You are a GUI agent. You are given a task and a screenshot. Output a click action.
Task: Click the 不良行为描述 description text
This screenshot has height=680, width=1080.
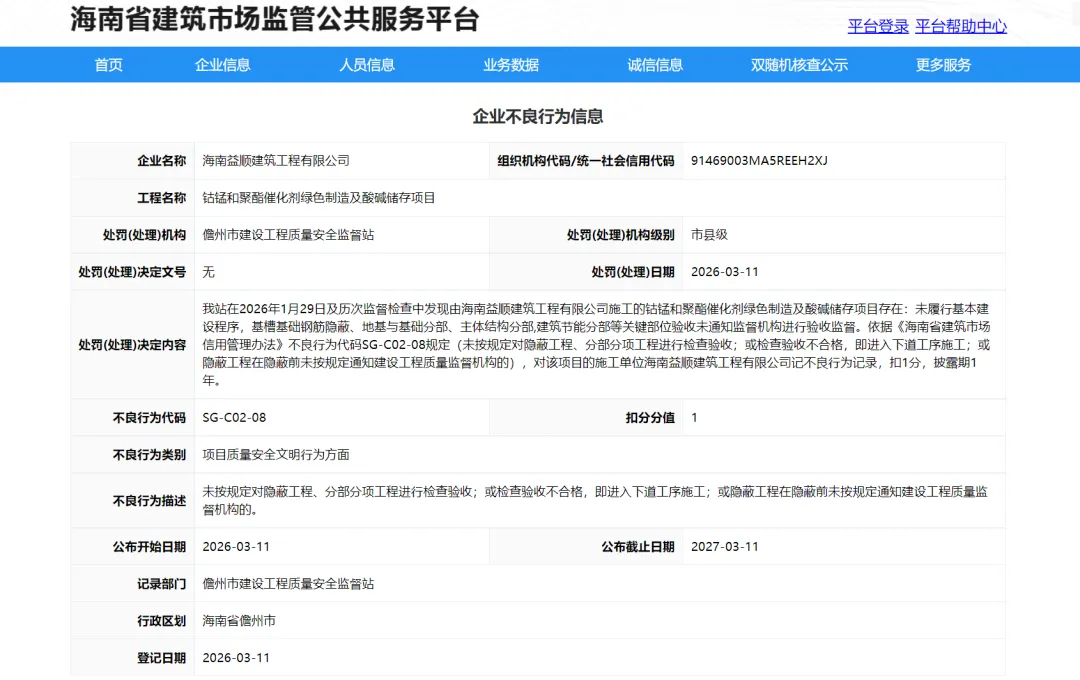(595, 501)
